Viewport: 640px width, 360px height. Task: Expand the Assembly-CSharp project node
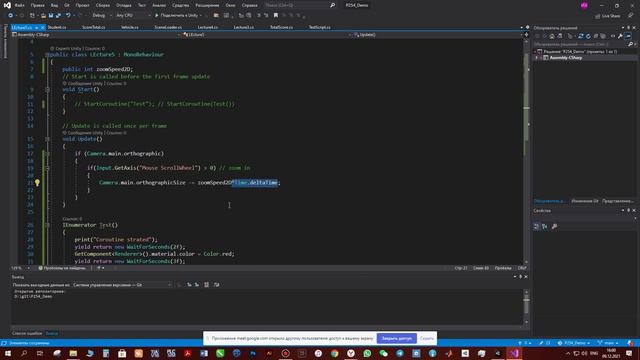537,58
